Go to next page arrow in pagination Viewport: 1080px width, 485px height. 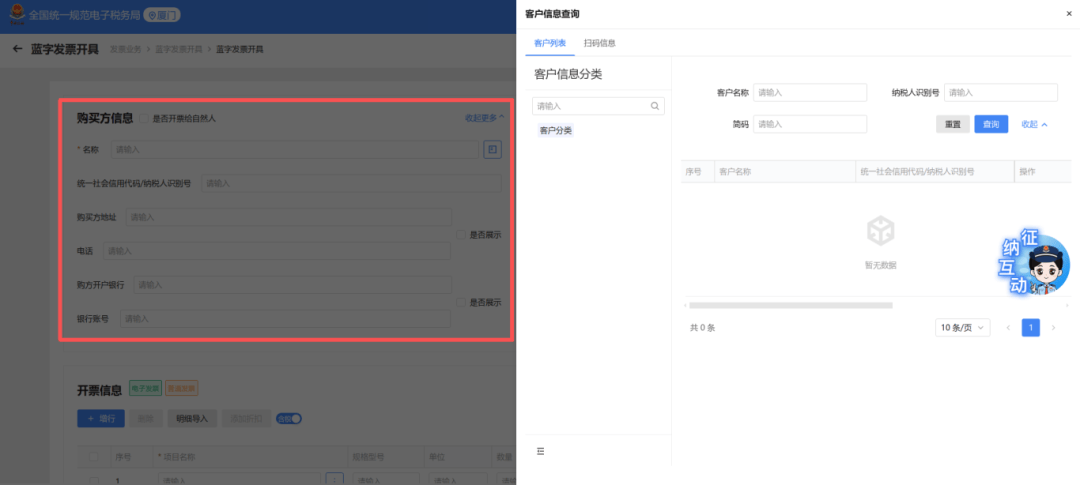click(x=1054, y=328)
